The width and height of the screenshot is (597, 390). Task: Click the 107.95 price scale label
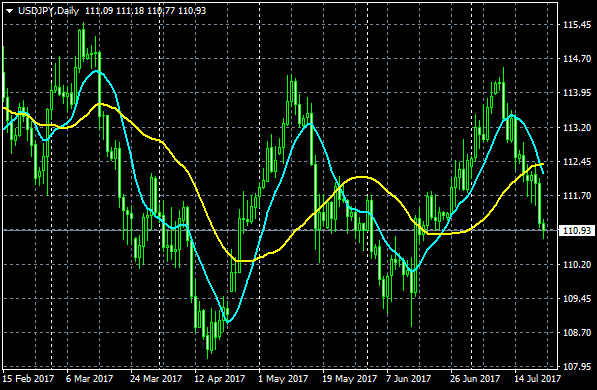coord(577,367)
